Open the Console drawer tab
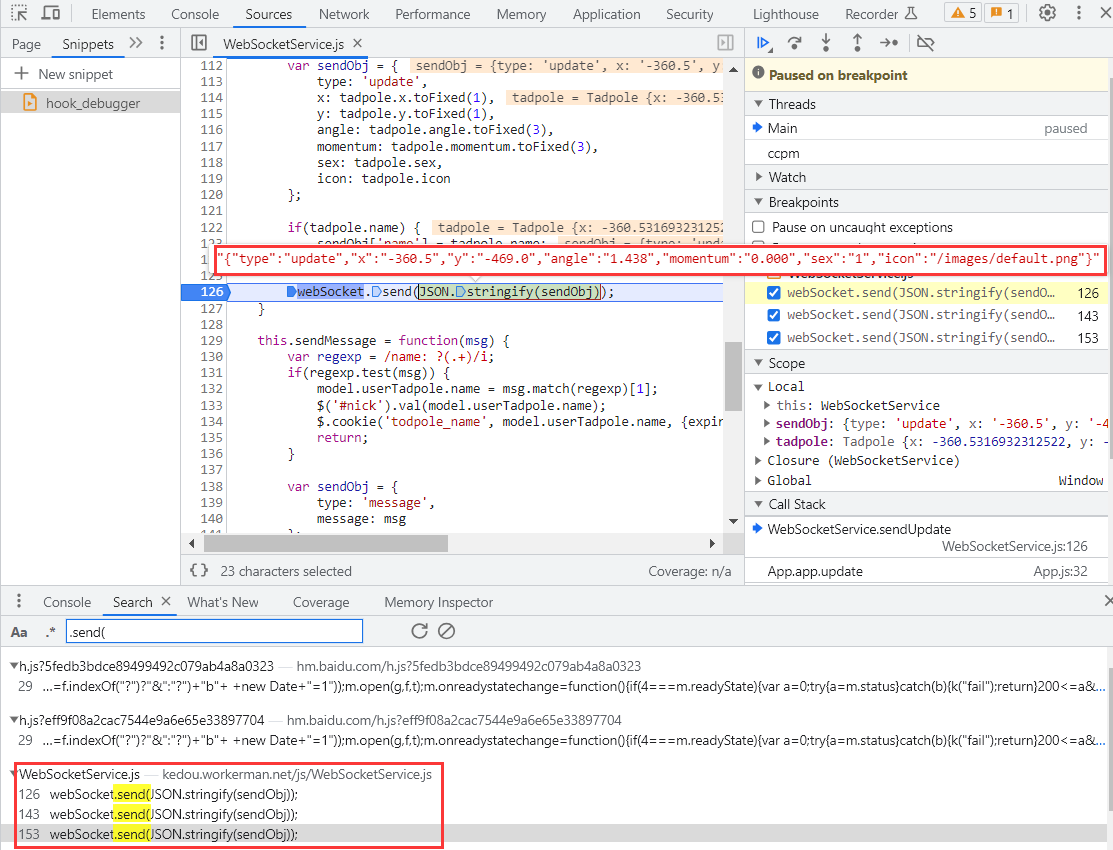The width and height of the screenshot is (1113, 850). point(67,602)
